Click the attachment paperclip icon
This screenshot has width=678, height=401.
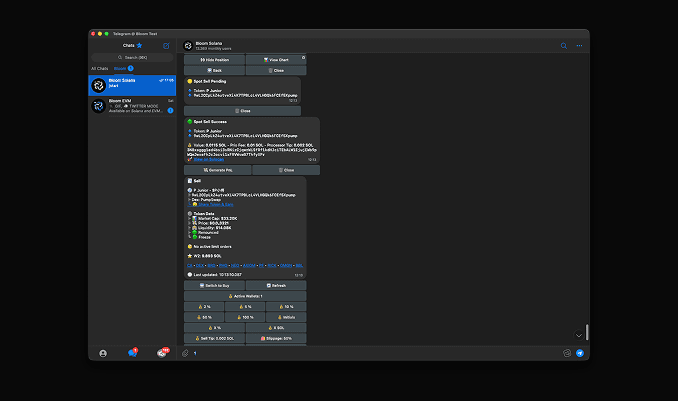click(x=186, y=353)
